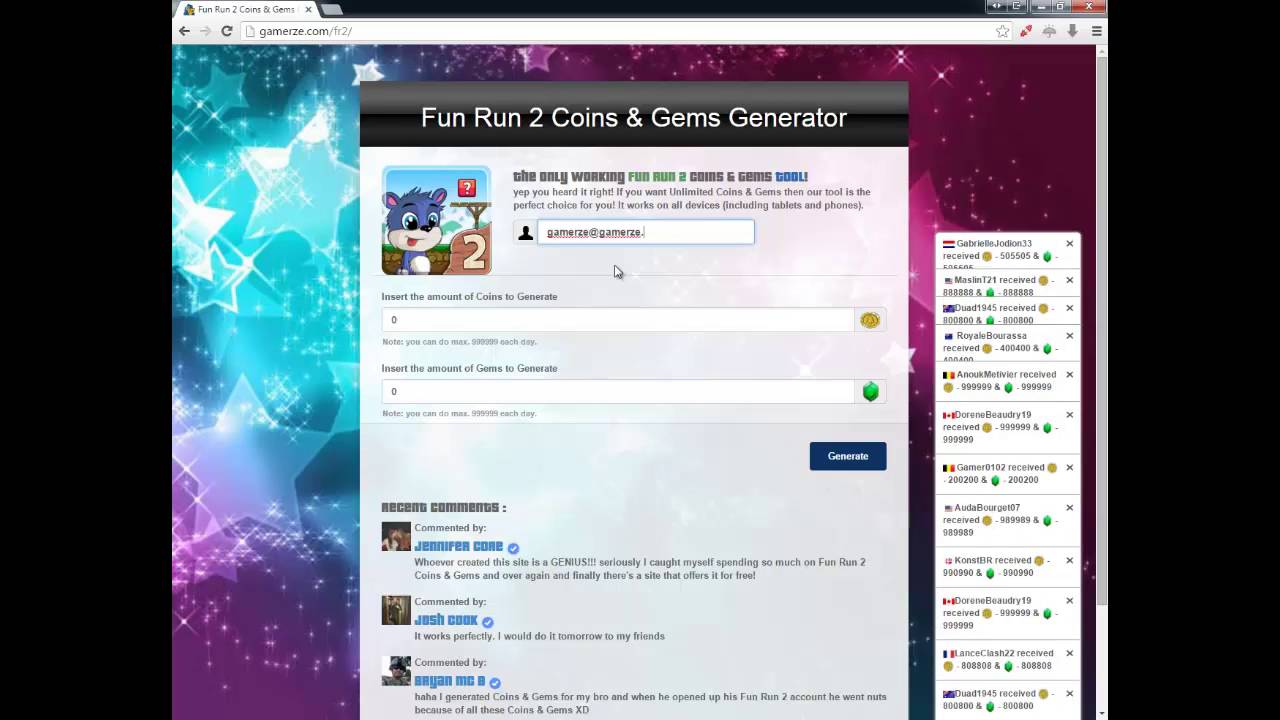Screen dimensions: 1280x720
Task: Open the Chrome hamburger menu
Action: coord(1096,31)
